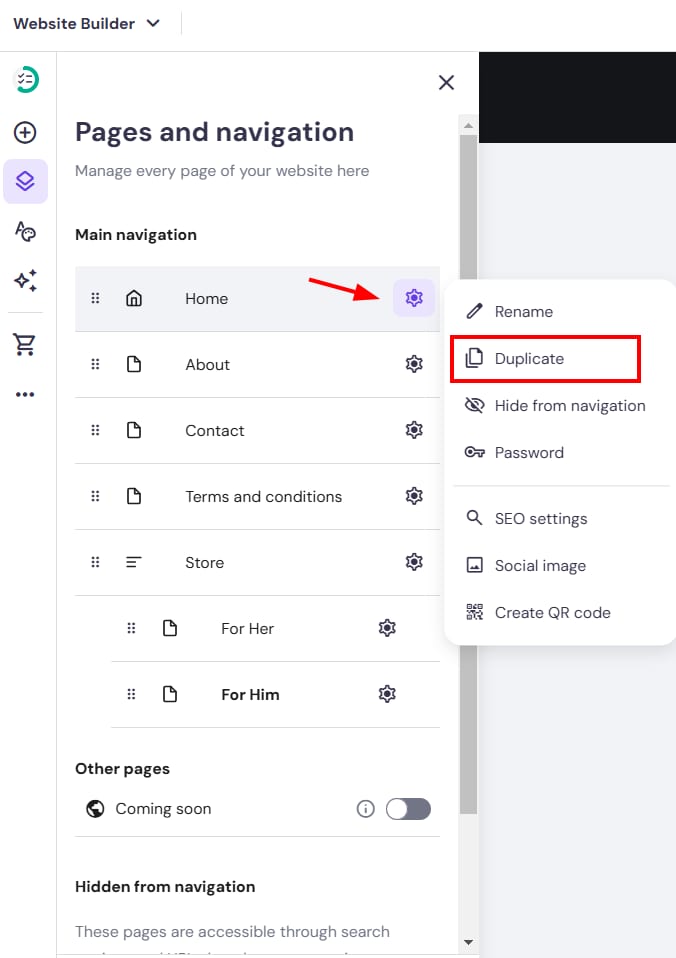676x958 pixels.
Task: Toggle the Coming soon switch
Action: coord(408,809)
